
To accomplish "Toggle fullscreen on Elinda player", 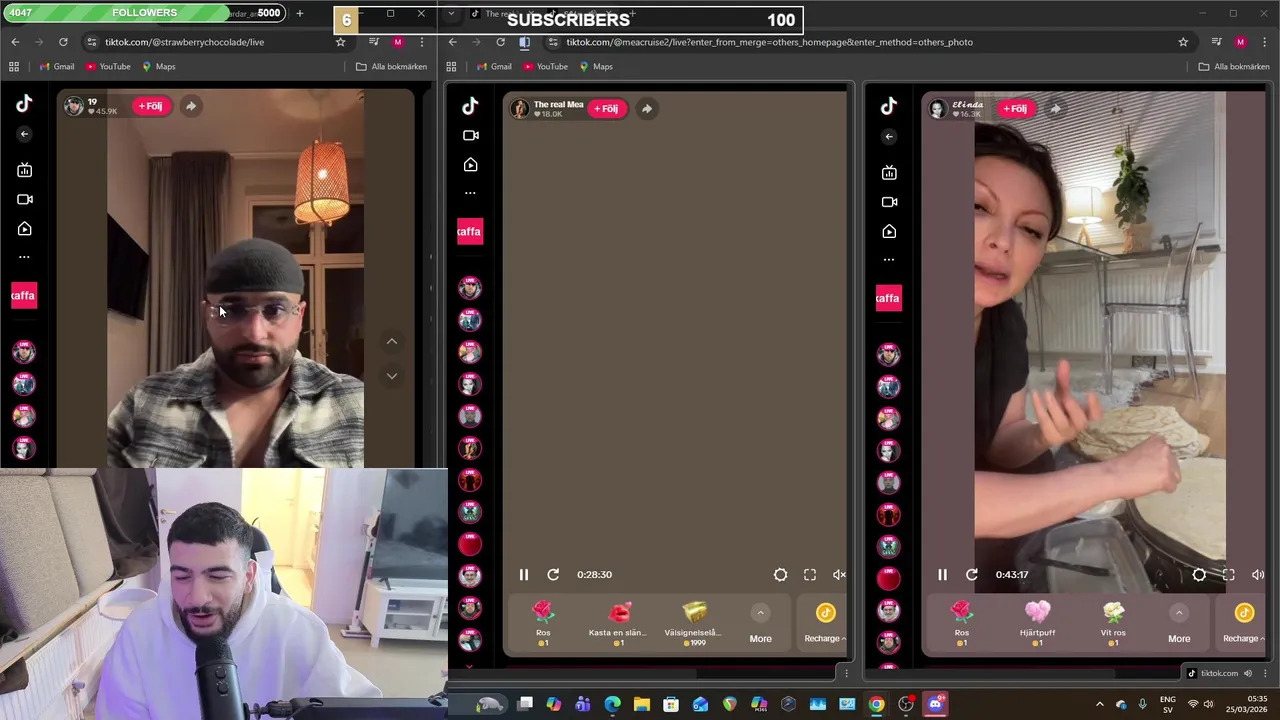I will point(1229,574).
